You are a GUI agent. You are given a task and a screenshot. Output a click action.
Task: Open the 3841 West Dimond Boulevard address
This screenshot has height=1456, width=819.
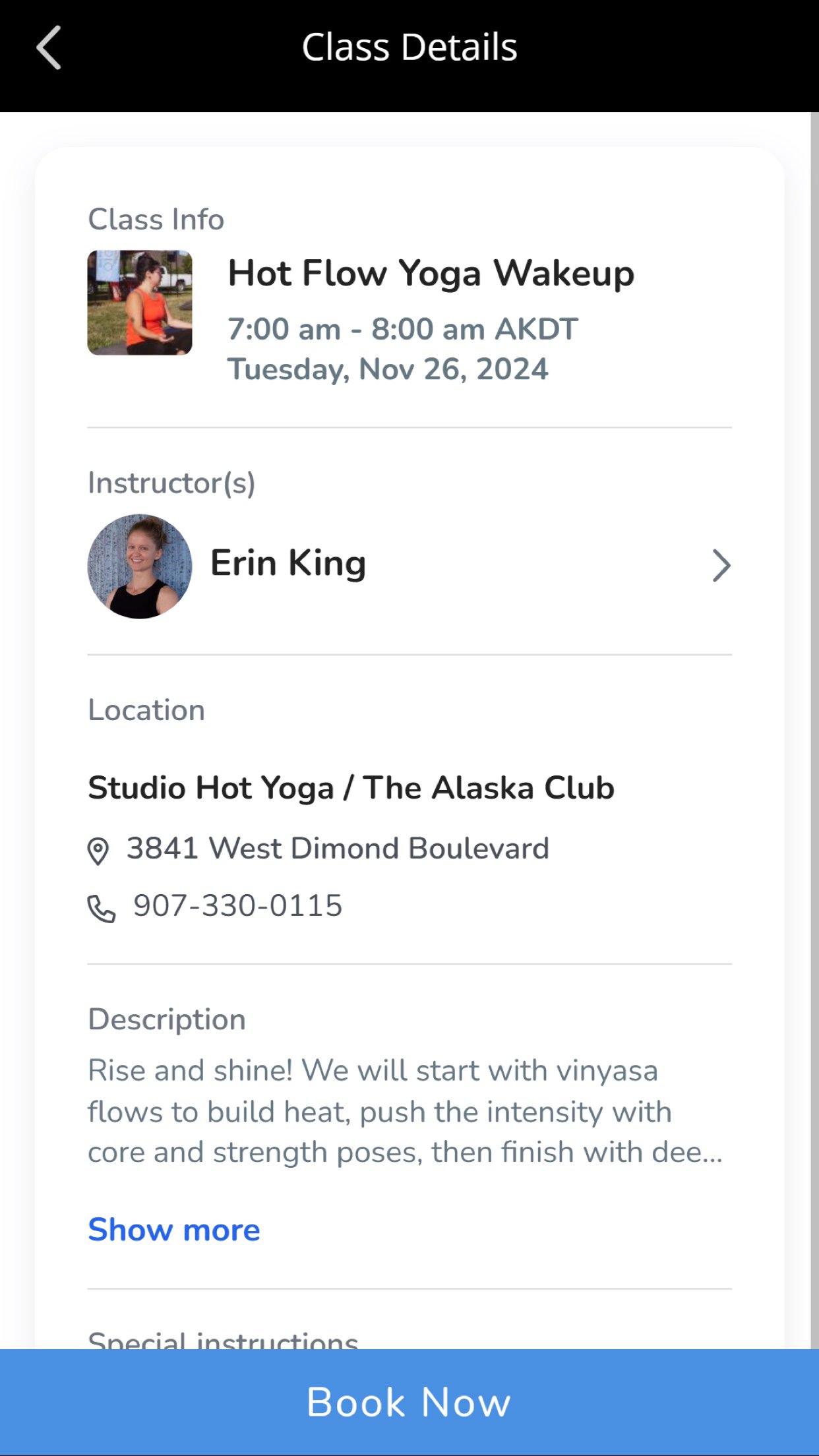click(x=338, y=848)
